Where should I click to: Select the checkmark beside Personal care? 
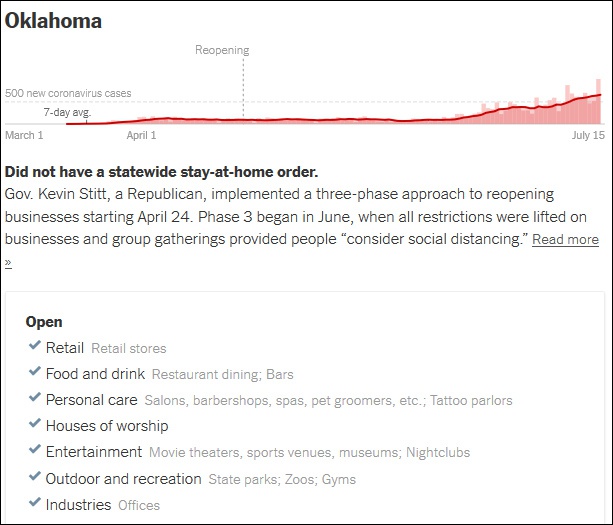click(35, 397)
